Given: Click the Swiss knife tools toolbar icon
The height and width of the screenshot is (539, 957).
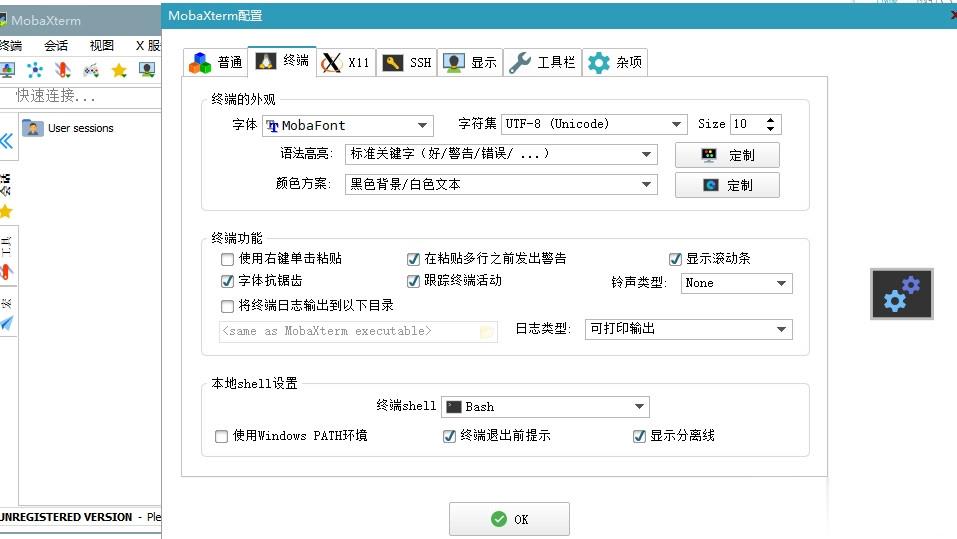Looking at the screenshot, I should [x=62, y=70].
